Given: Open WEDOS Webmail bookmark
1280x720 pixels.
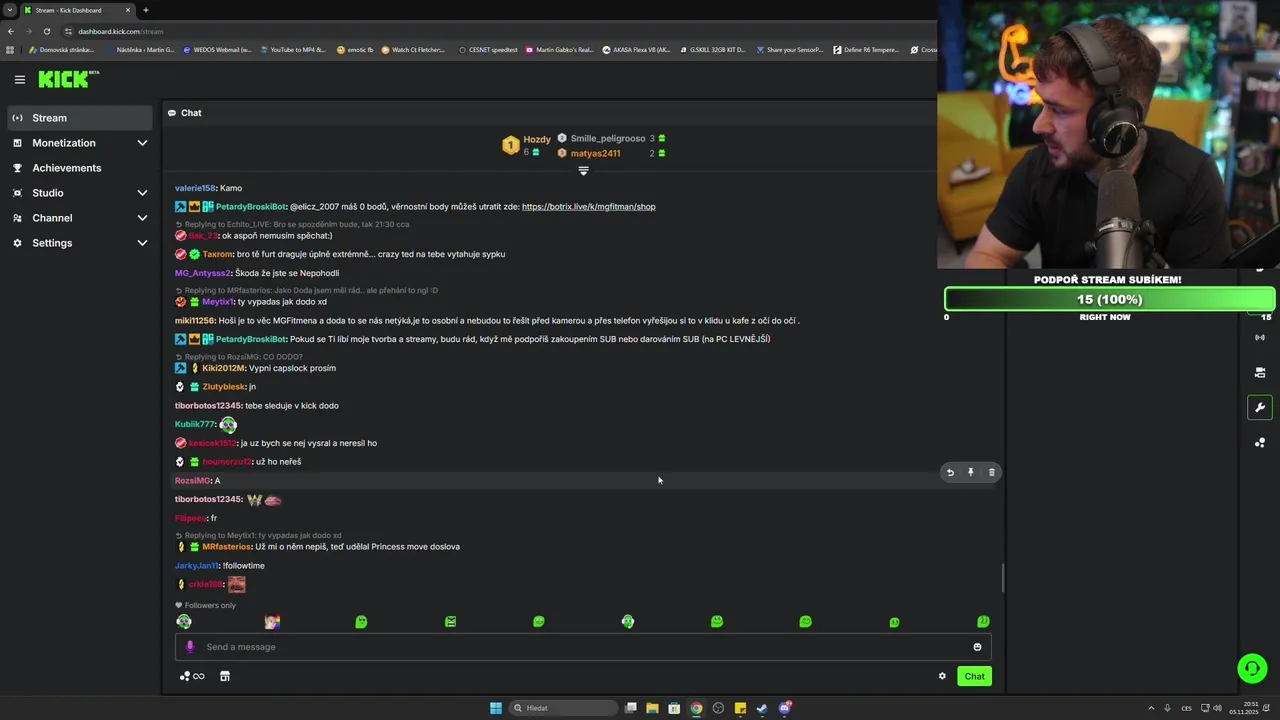Looking at the screenshot, I should pos(216,49).
